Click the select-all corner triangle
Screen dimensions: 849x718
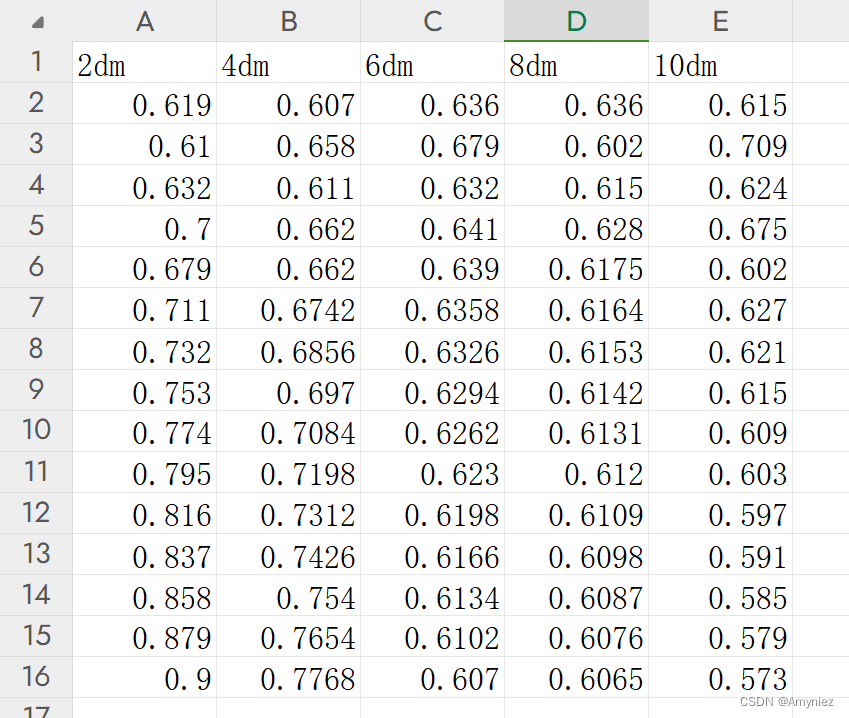37,22
